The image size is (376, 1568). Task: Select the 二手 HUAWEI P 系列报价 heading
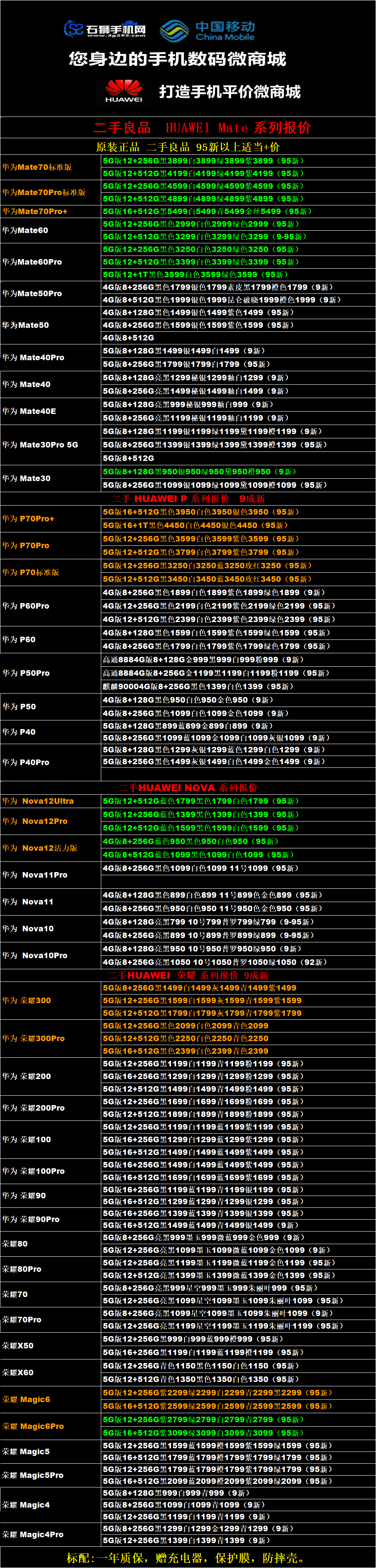click(x=188, y=498)
